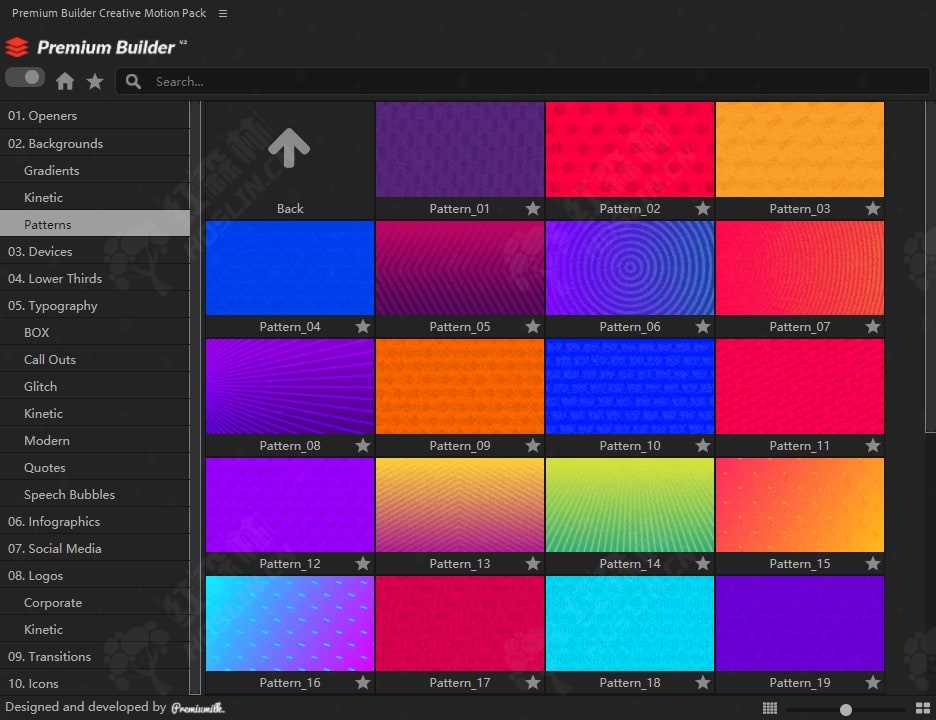Select the Patterns subcategory
936x720 pixels.
point(95,224)
